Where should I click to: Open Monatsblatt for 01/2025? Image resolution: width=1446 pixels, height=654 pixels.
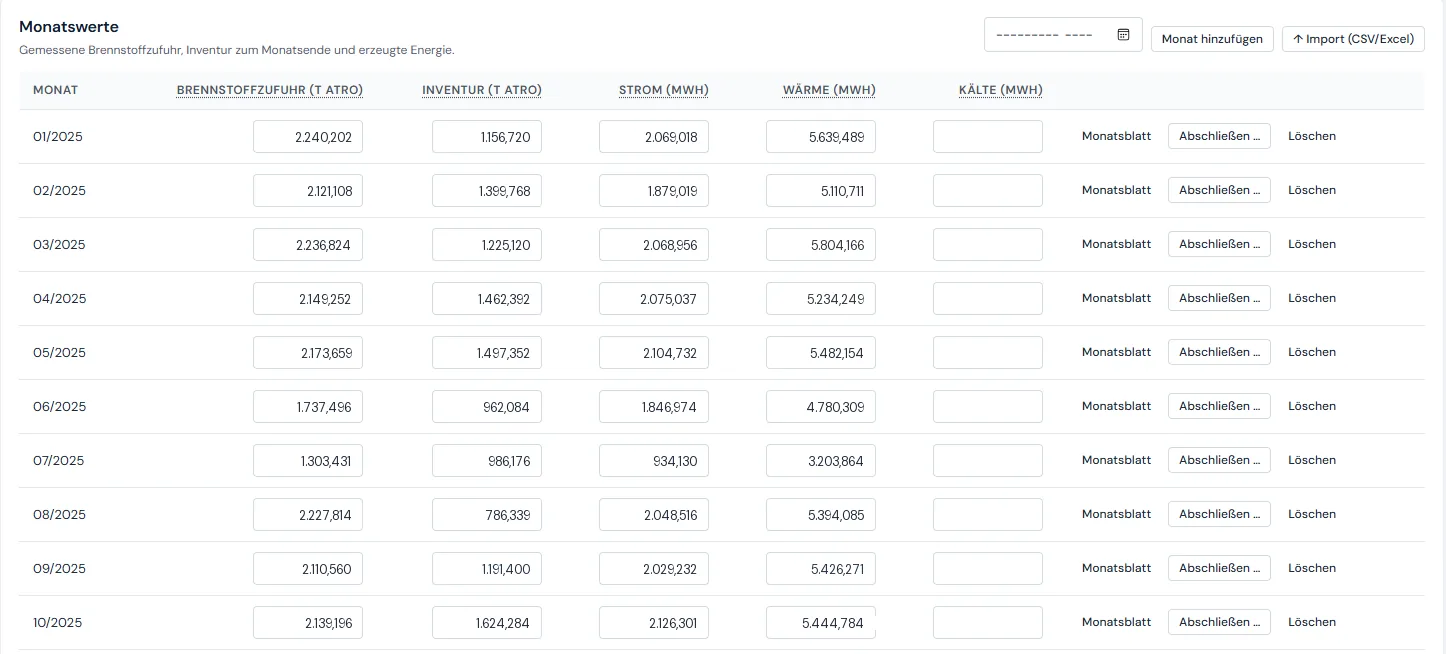pyautogui.click(x=1116, y=136)
